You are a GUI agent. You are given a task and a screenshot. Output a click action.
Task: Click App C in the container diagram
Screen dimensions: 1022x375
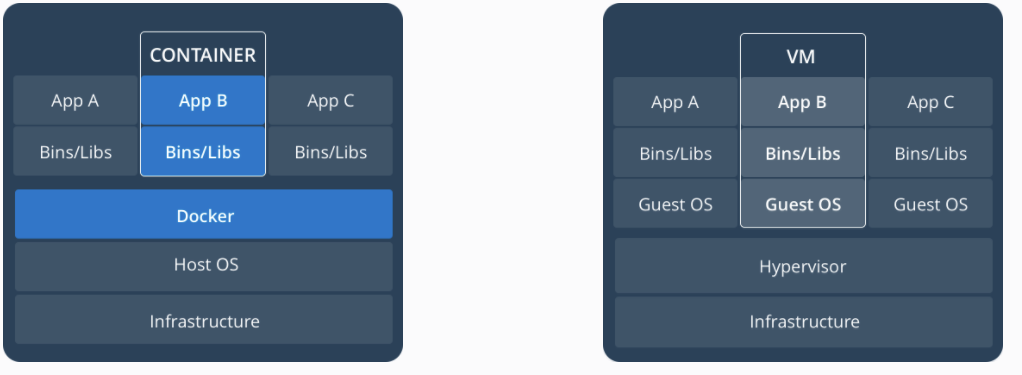tap(330, 100)
